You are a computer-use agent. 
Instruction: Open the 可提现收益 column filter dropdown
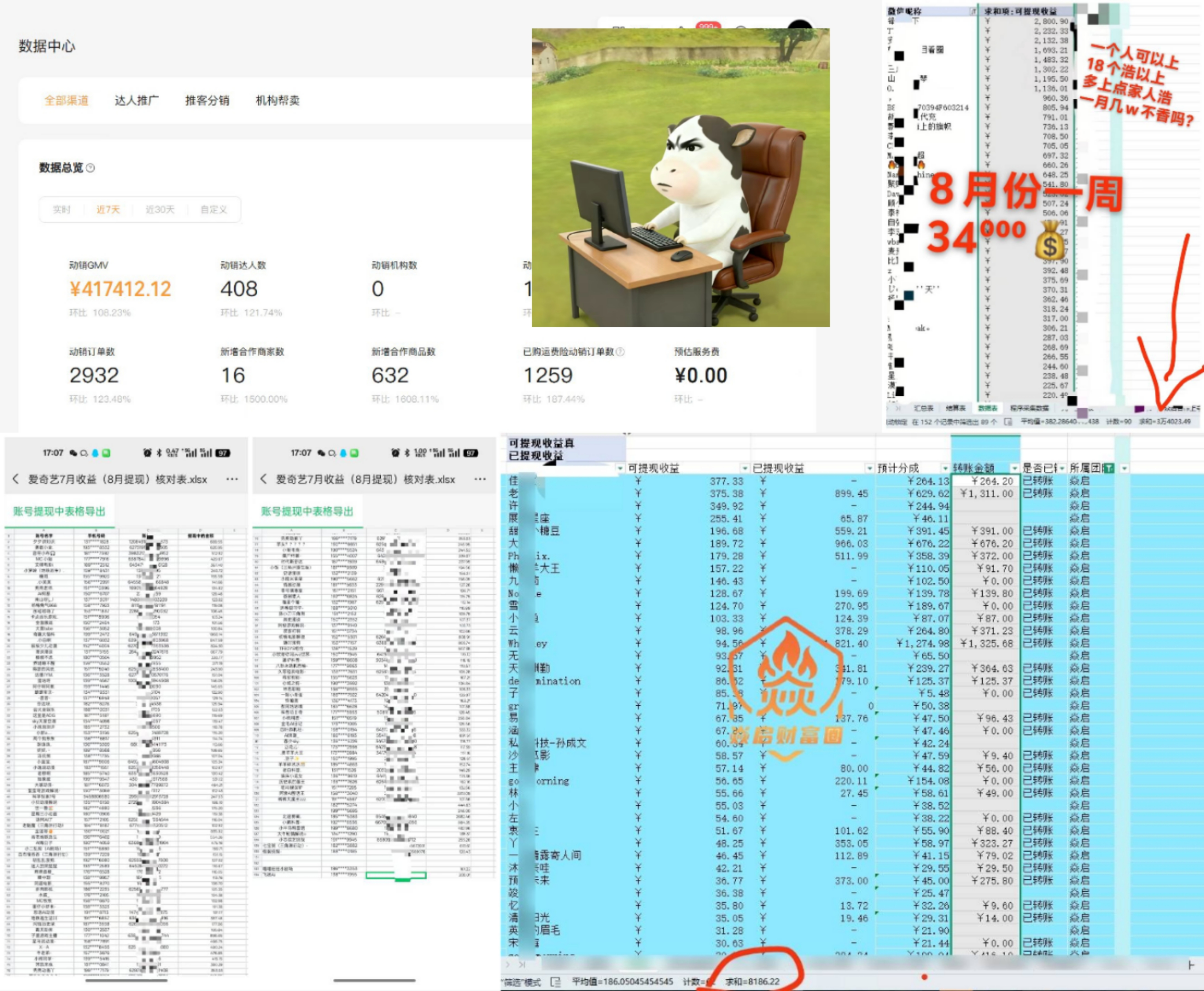745,468
